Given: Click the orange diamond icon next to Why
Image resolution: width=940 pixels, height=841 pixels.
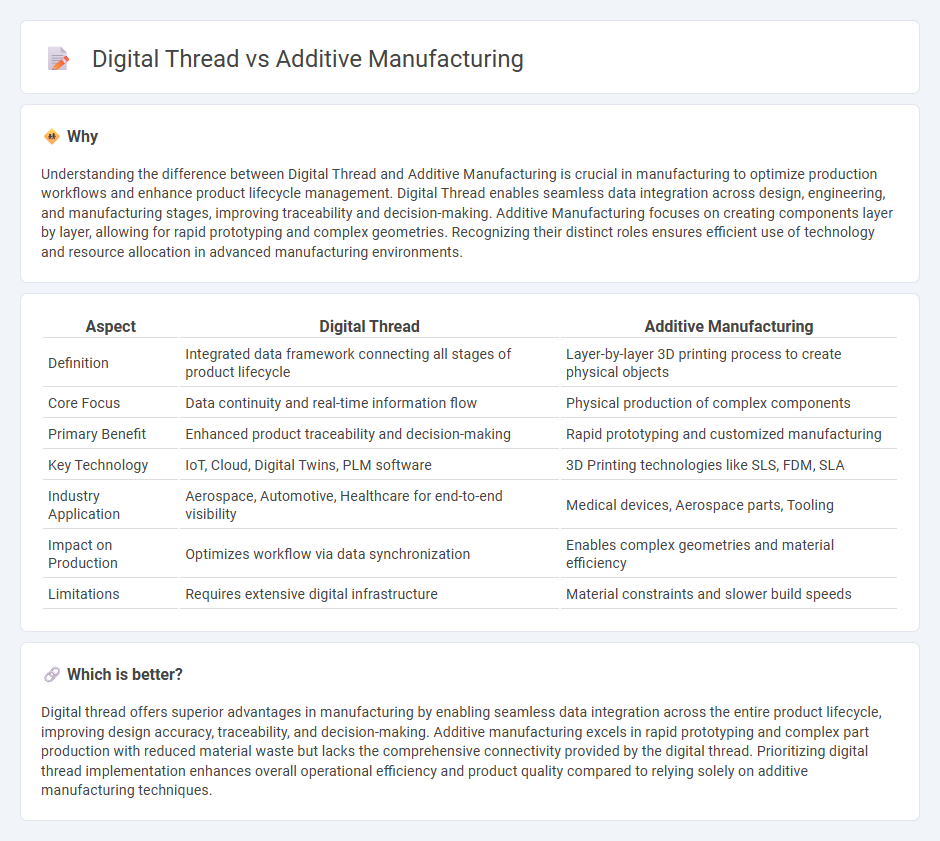Looking at the screenshot, I should coord(52,137).
